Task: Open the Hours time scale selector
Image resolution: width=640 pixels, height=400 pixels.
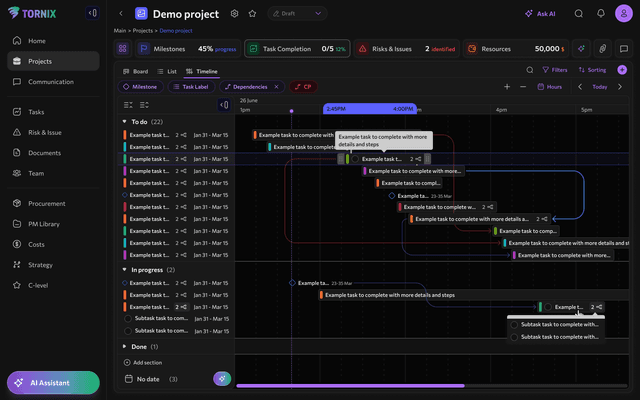Action: point(549,87)
